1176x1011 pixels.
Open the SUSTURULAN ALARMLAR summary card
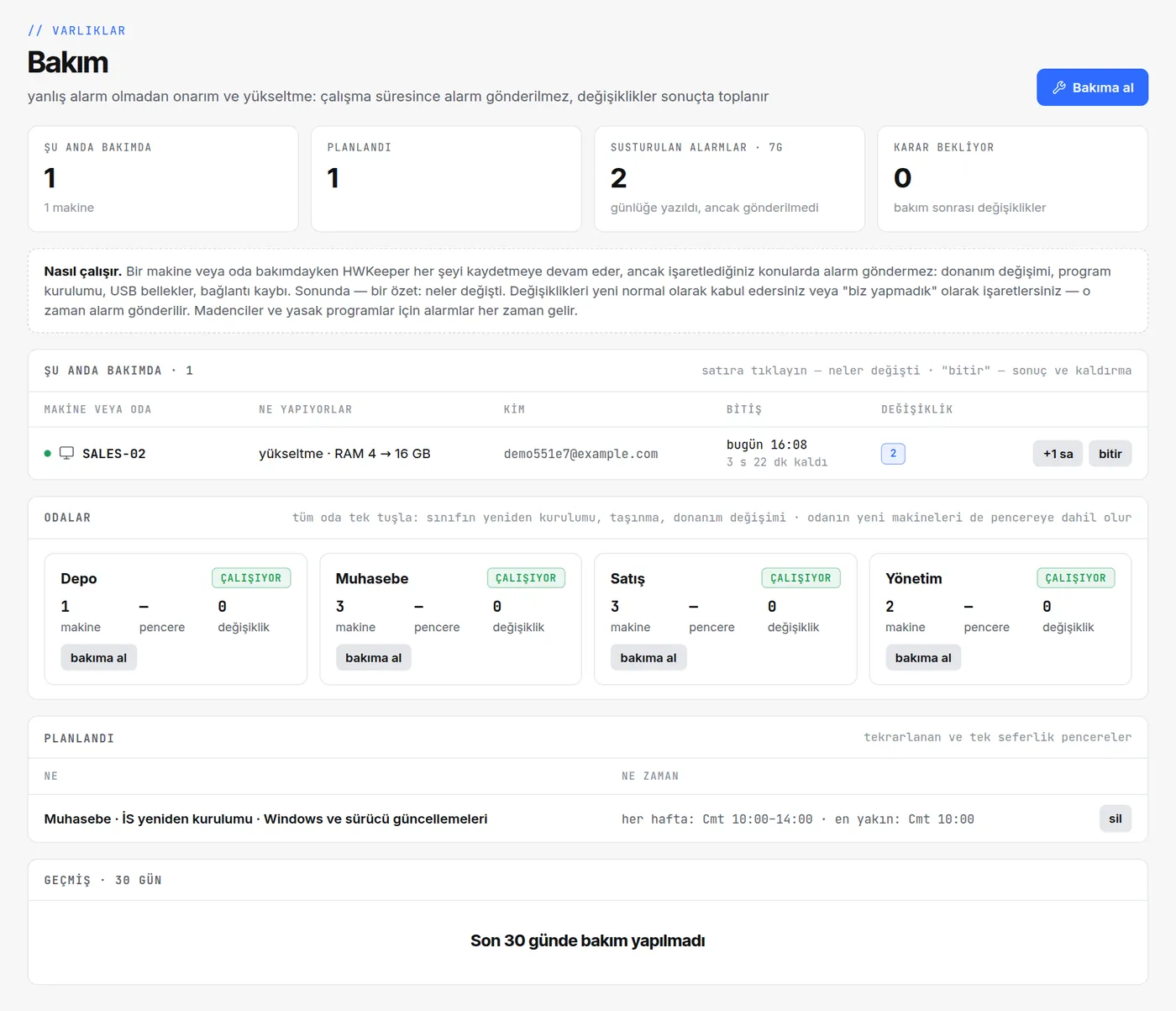tap(729, 179)
